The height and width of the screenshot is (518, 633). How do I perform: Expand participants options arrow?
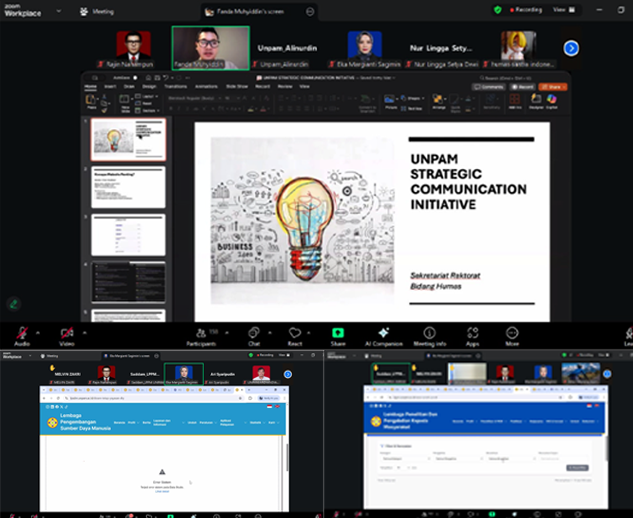tap(227, 333)
